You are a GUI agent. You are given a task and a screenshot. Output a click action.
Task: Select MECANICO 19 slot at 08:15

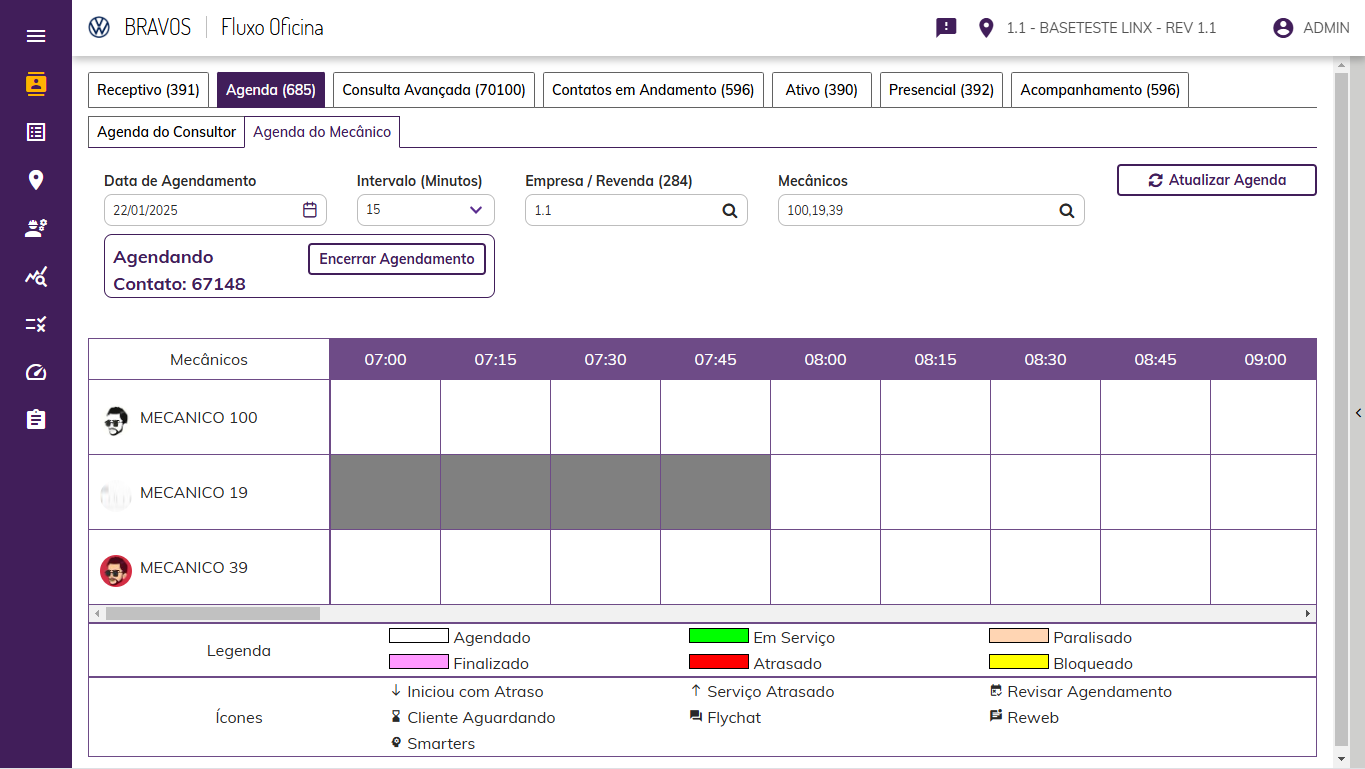935,492
